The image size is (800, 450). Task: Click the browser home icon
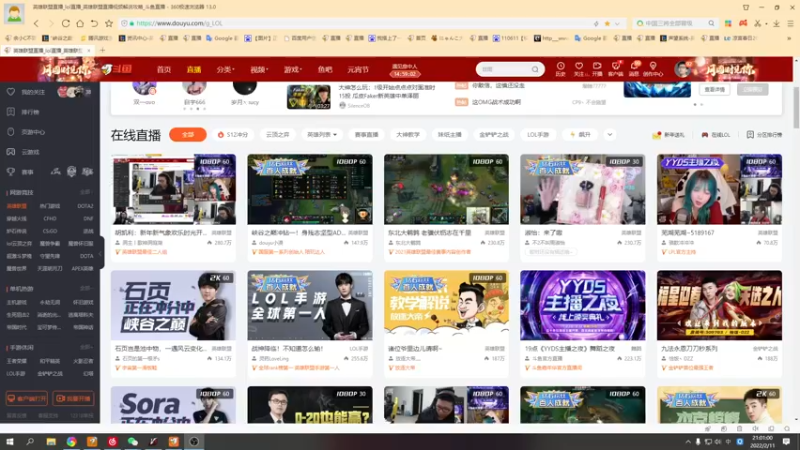point(80,23)
